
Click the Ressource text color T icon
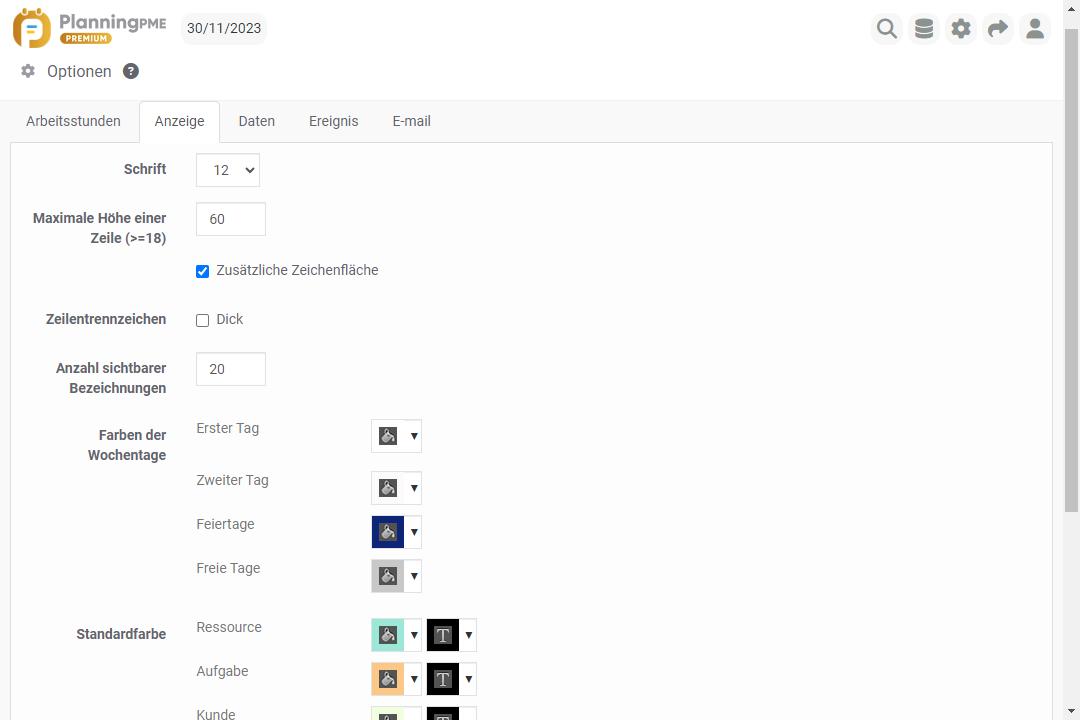point(443,635)
